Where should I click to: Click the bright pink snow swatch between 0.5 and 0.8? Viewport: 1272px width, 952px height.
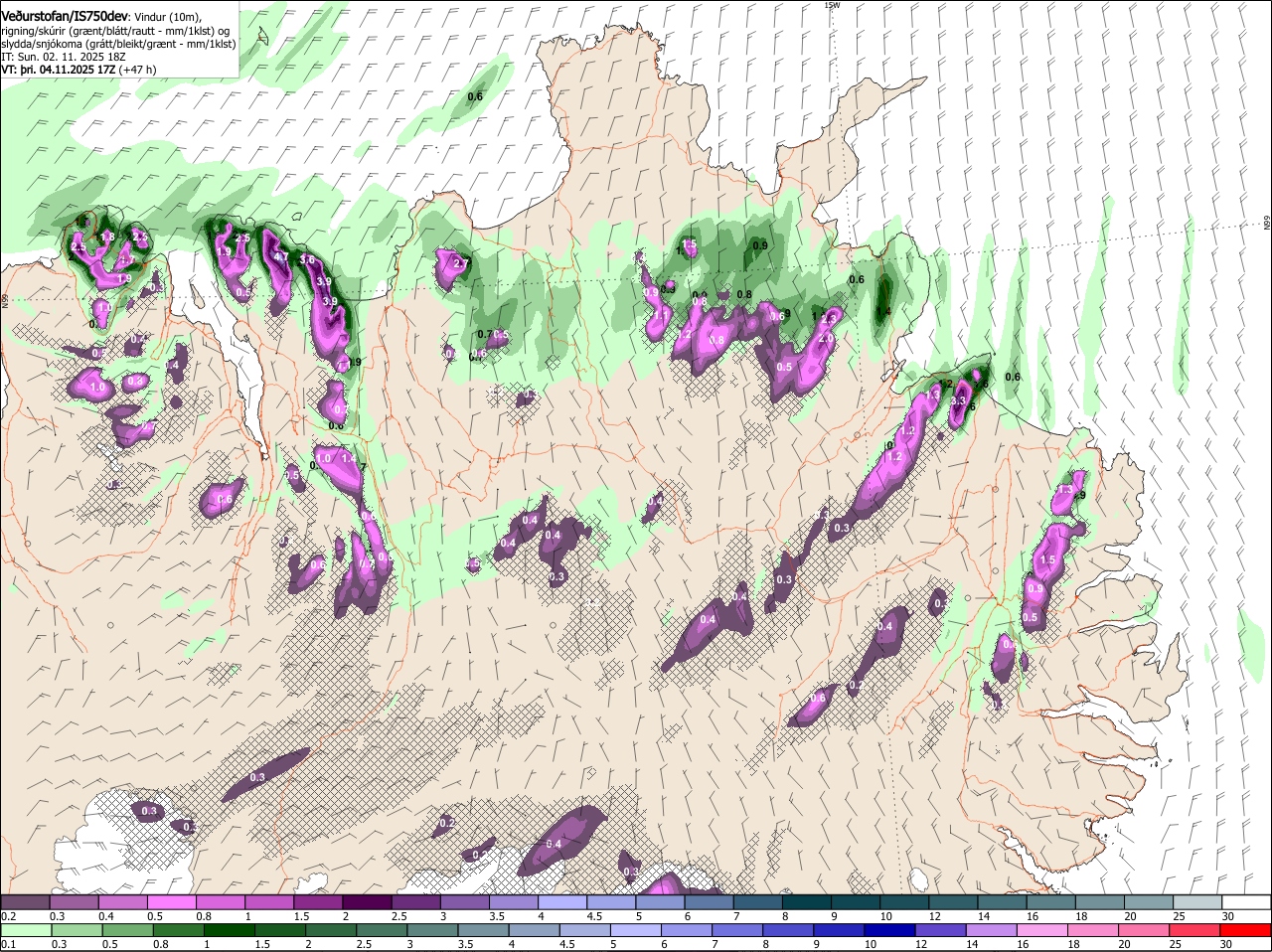(x=171, y=901)
